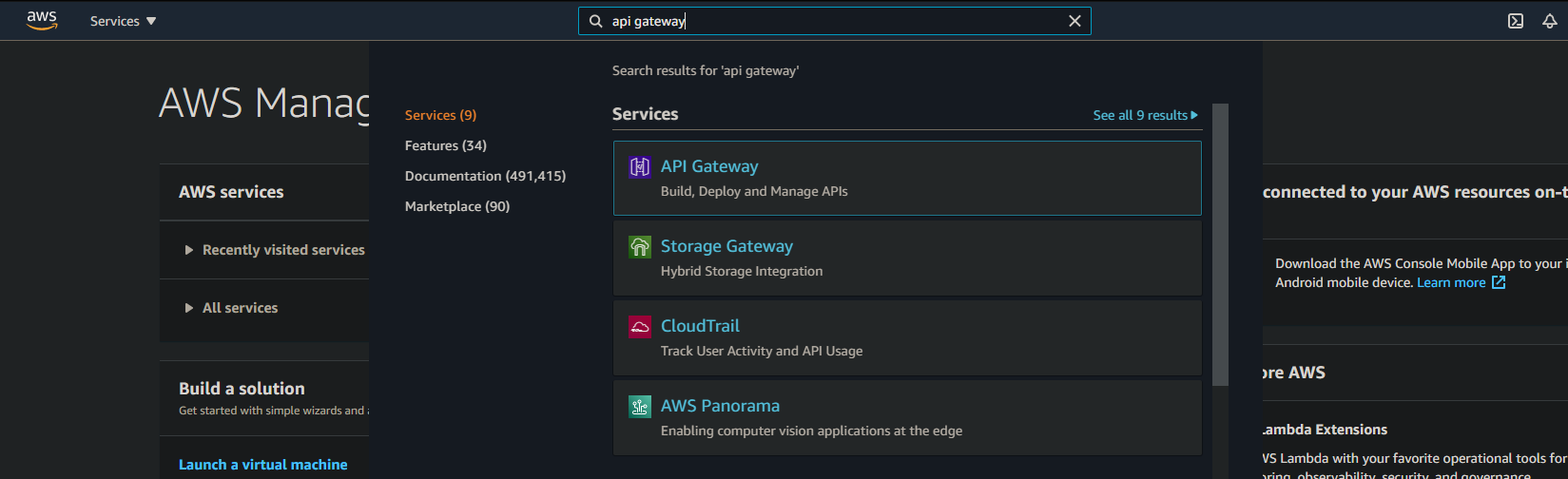1568x479 pixels.
Task: Click the AWS services heading
Action: click(x=231, y=192)
